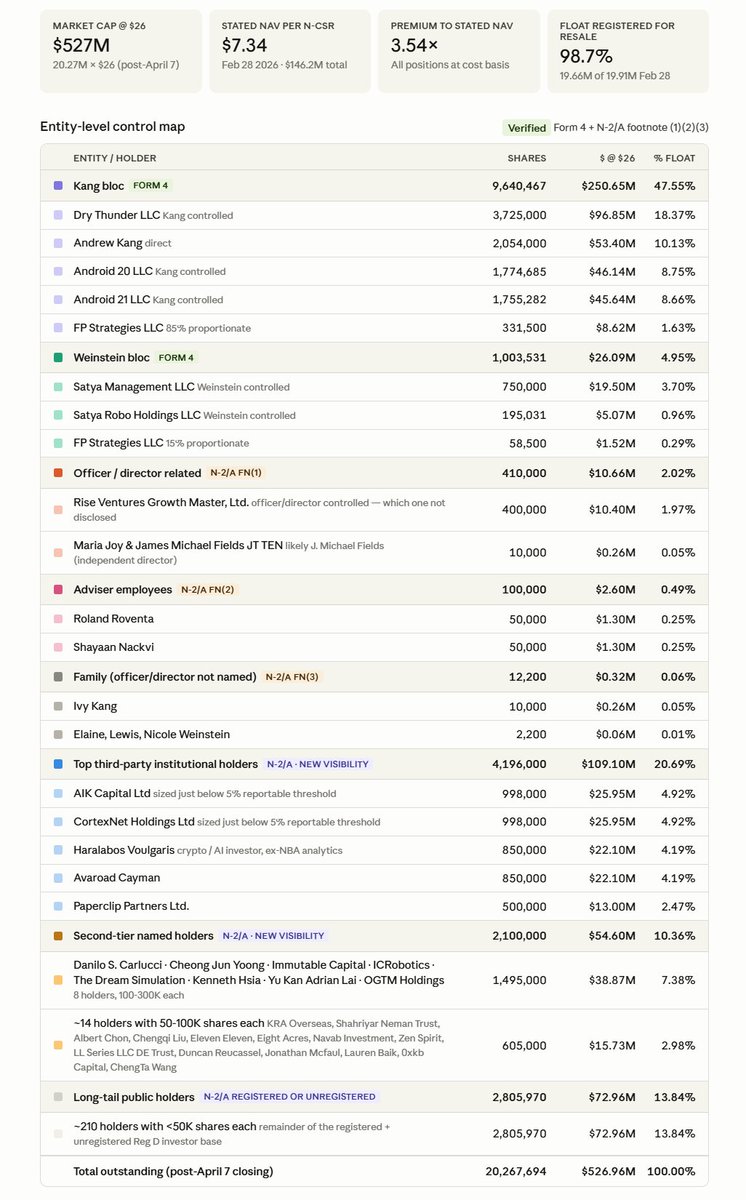Select the % FLOAT column header

point(675,158)
